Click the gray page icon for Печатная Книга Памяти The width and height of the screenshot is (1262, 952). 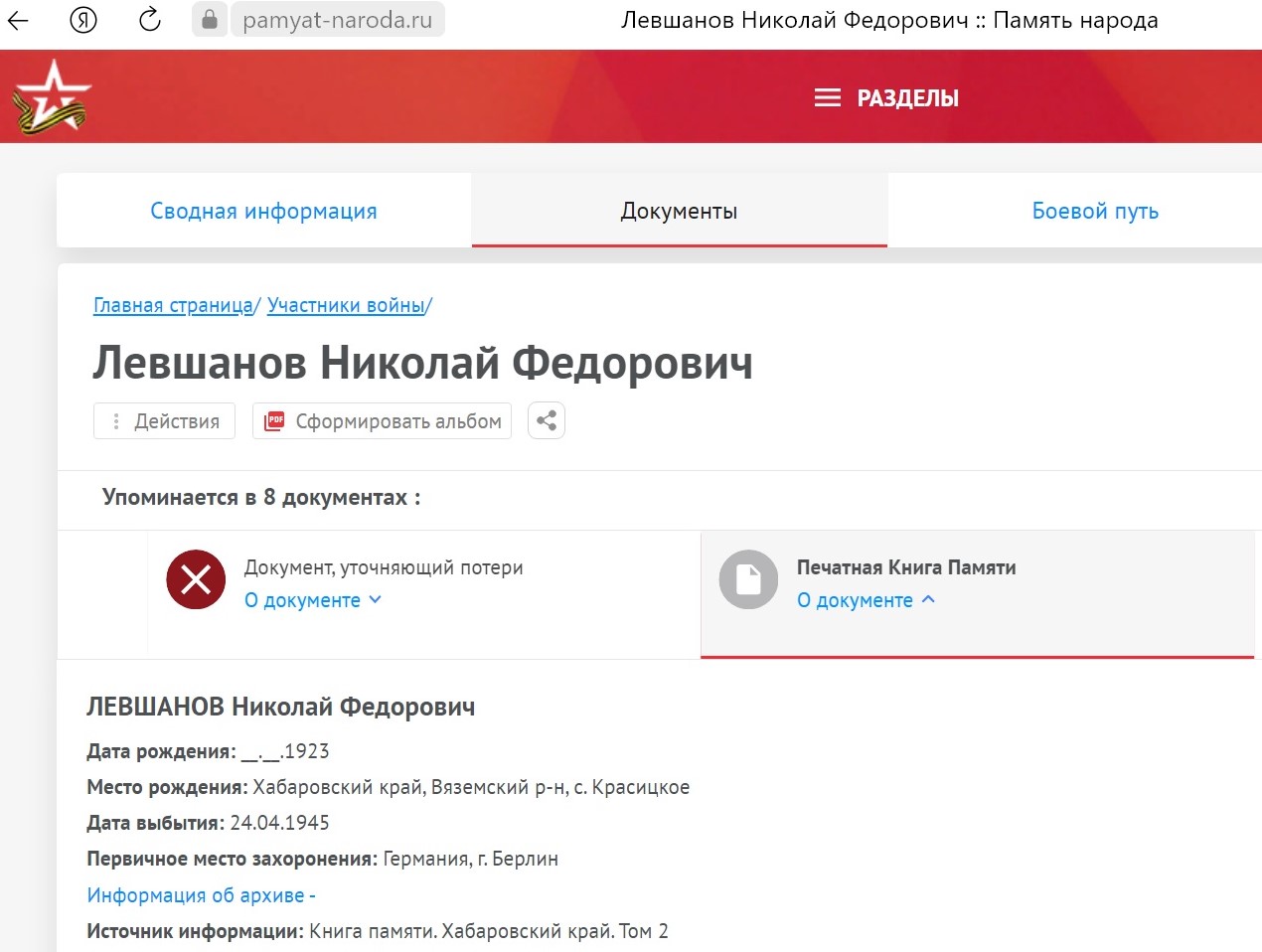tap(748, 579)
